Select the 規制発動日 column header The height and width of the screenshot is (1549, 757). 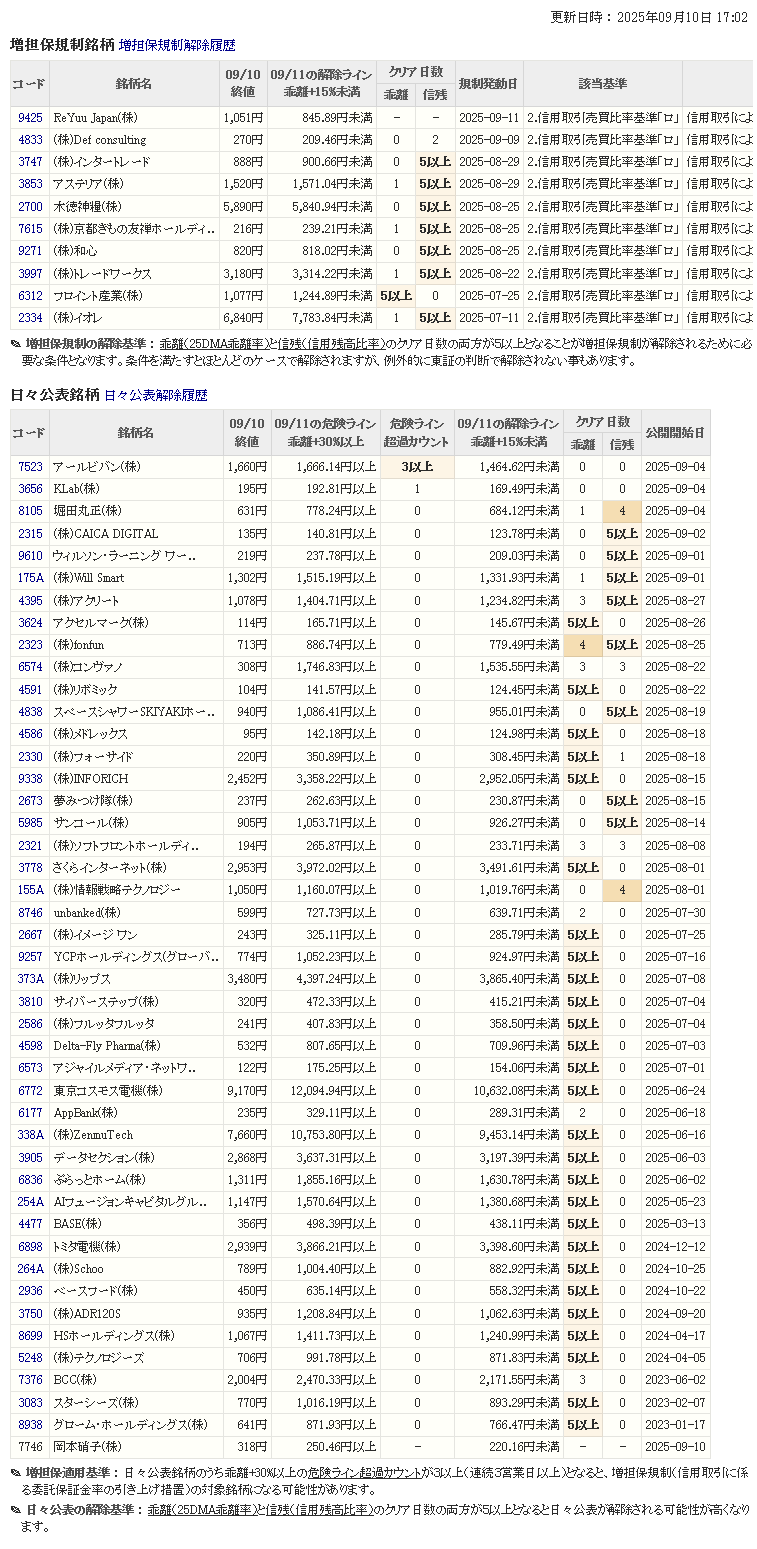click(488, 83)
